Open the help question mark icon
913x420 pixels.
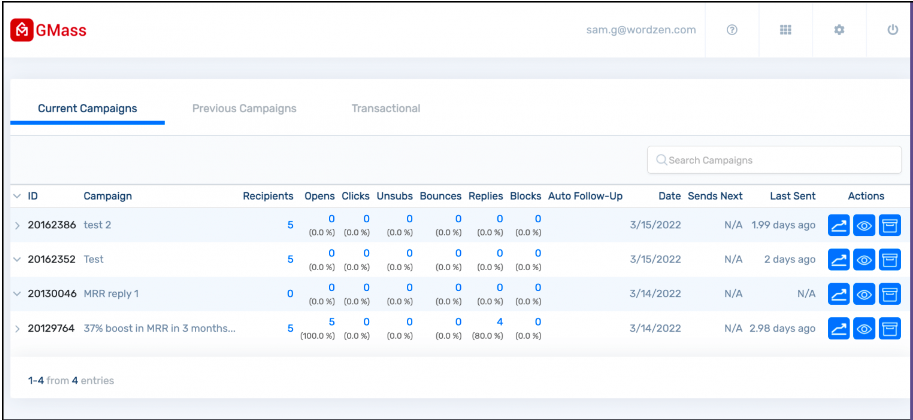point(732,30)
